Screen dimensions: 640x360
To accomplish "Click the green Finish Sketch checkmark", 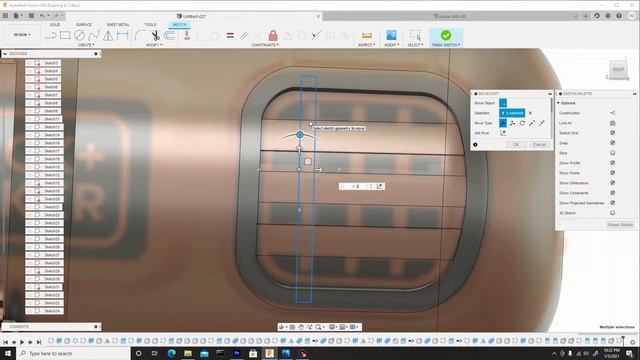I will point(446,35).
